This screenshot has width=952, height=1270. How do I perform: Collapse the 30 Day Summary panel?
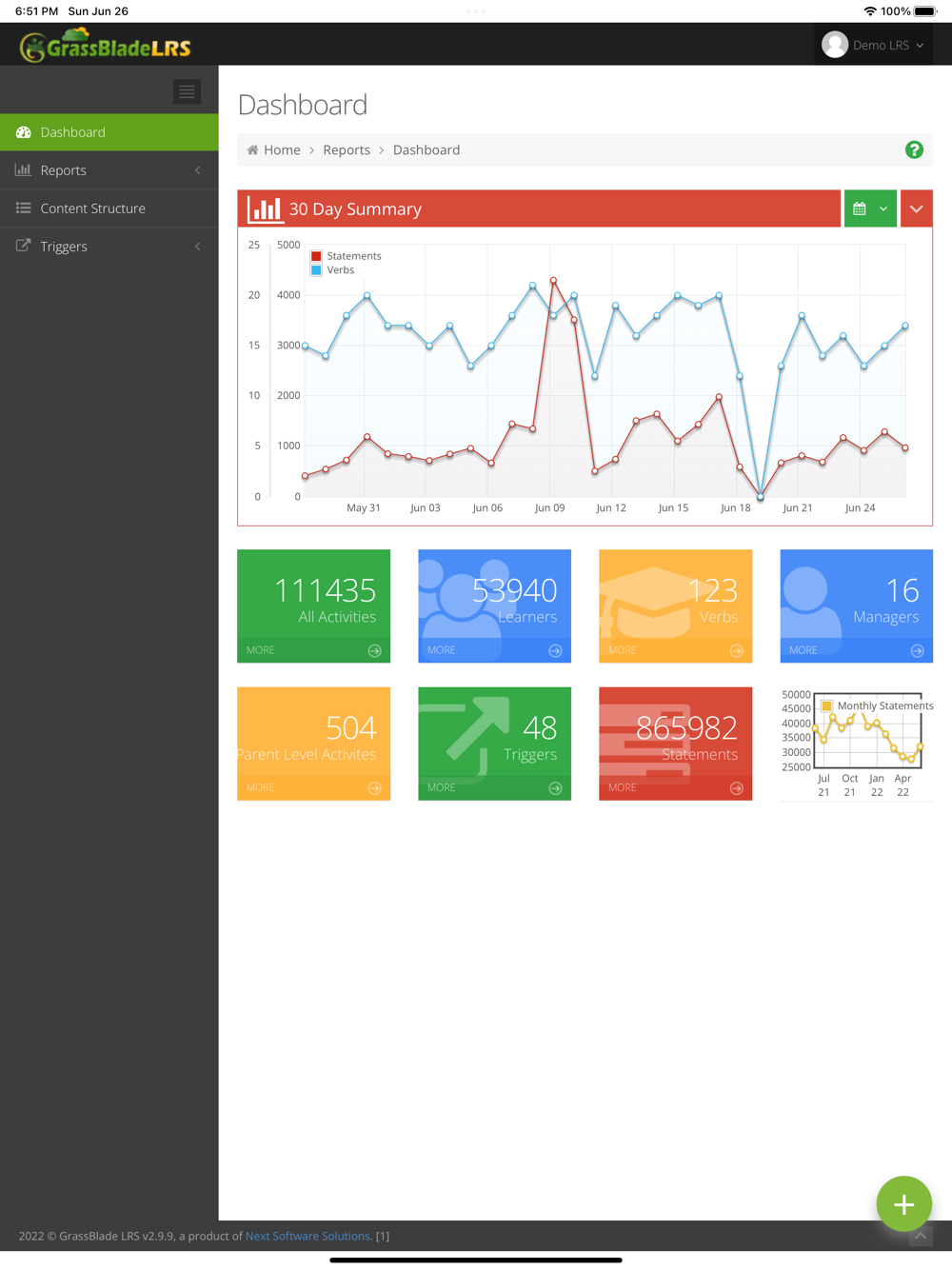pos(916,208)
